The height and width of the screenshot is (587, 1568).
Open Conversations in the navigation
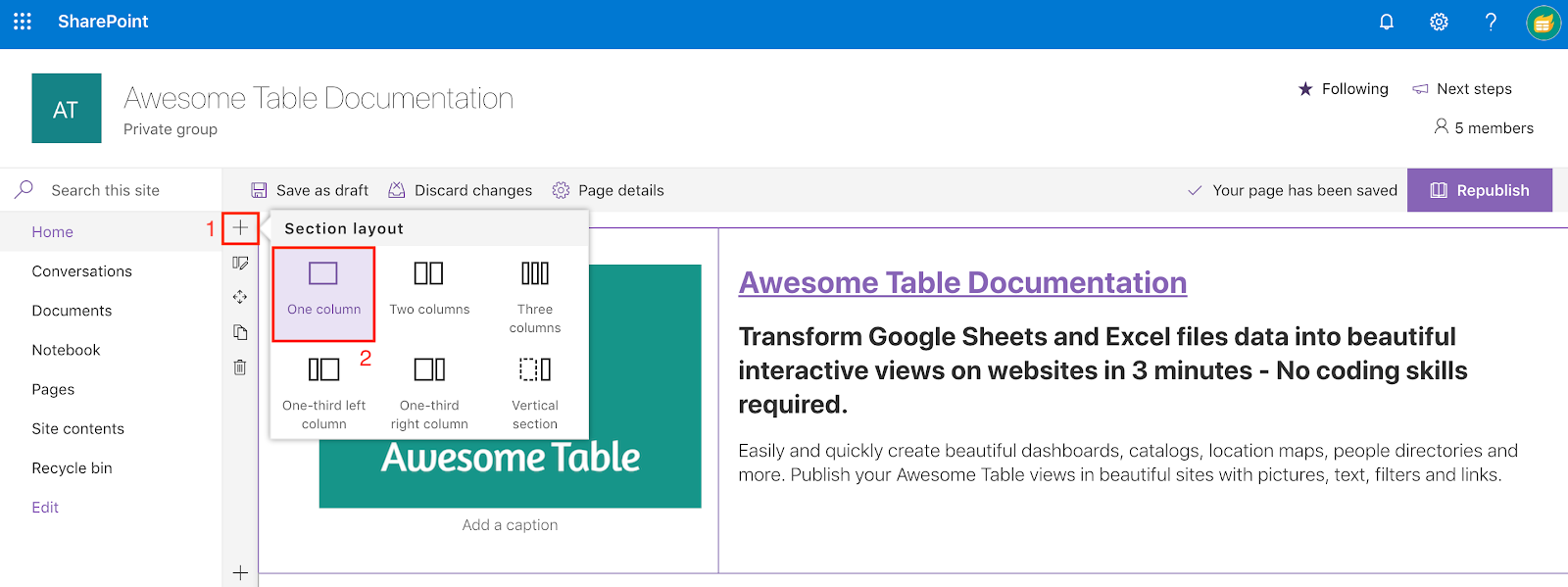pyautogui.click(x=82, y=271)
